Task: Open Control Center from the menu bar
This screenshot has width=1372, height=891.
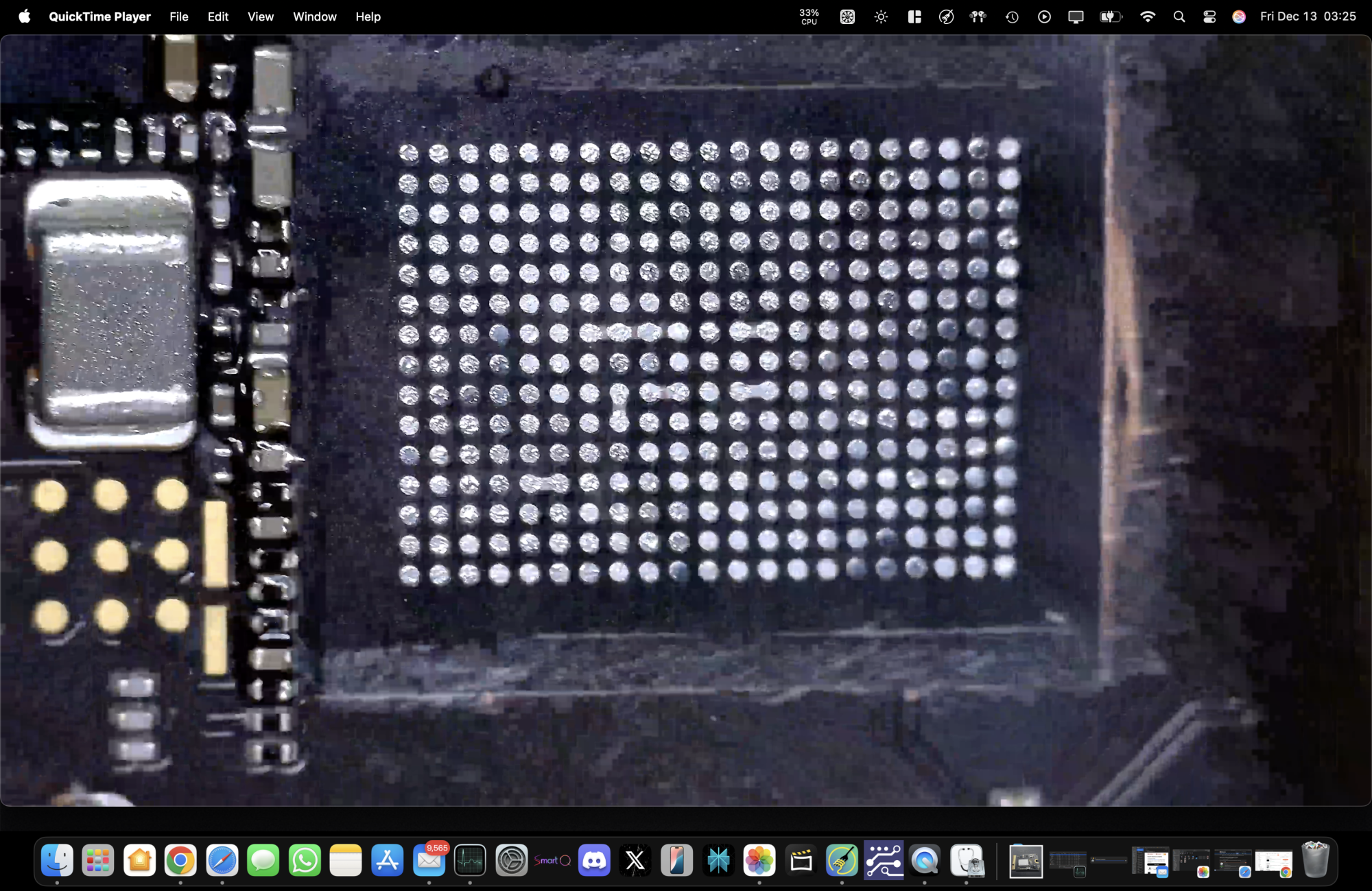Action: [1209, 16]
